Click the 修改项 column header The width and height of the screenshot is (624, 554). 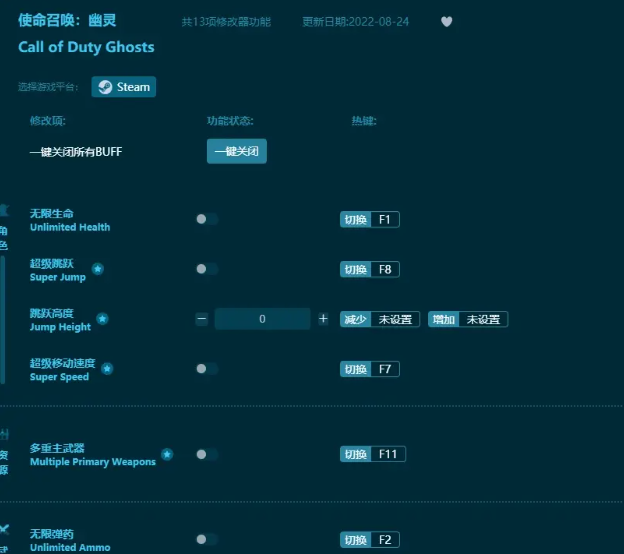coord(48,121)
